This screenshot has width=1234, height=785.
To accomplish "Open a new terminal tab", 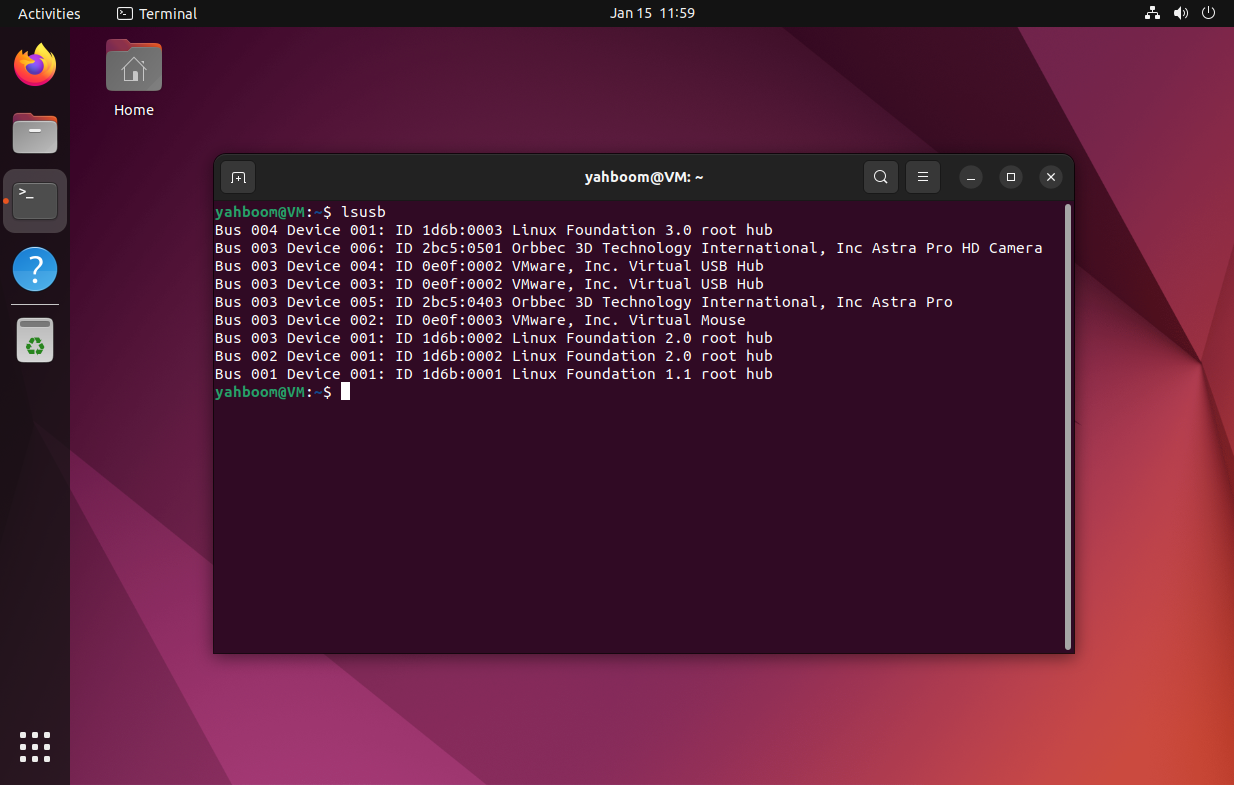I will pos(238,177).
